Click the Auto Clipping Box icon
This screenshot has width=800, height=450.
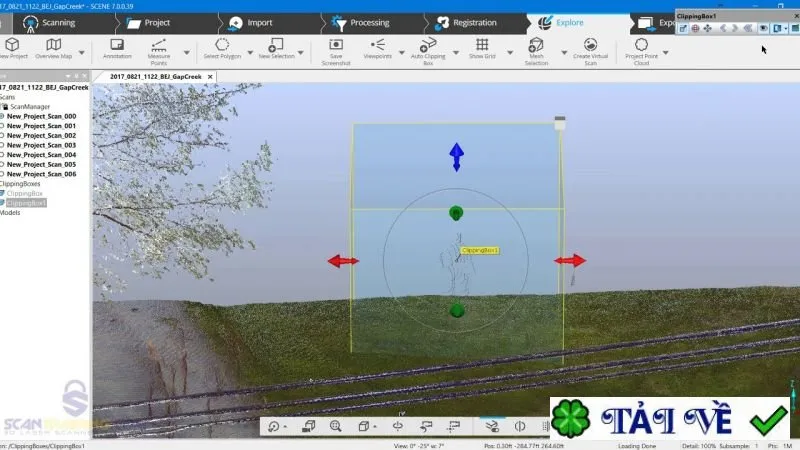coord(428,45)
